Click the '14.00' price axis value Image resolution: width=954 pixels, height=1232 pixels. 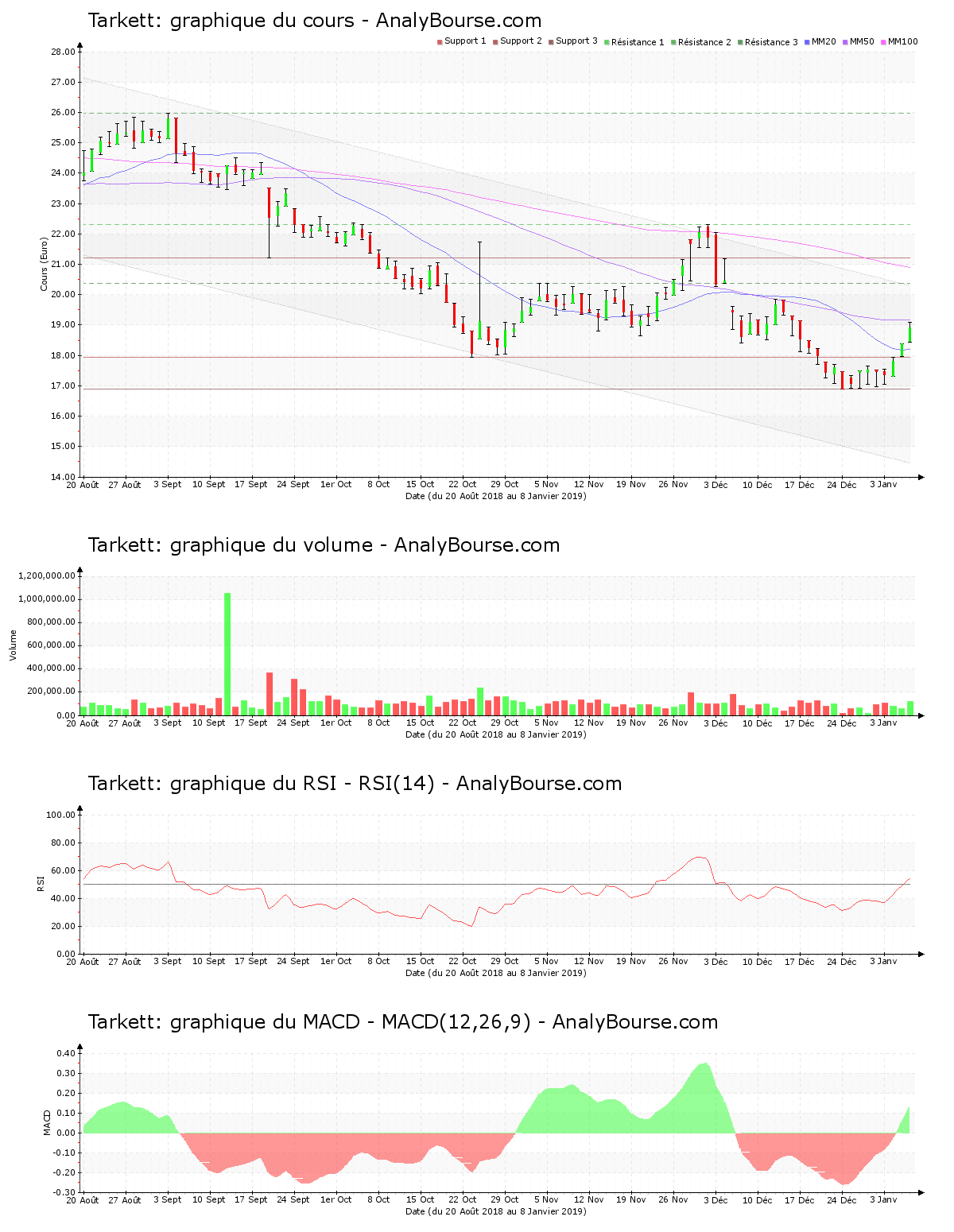(x=63, y=477)
